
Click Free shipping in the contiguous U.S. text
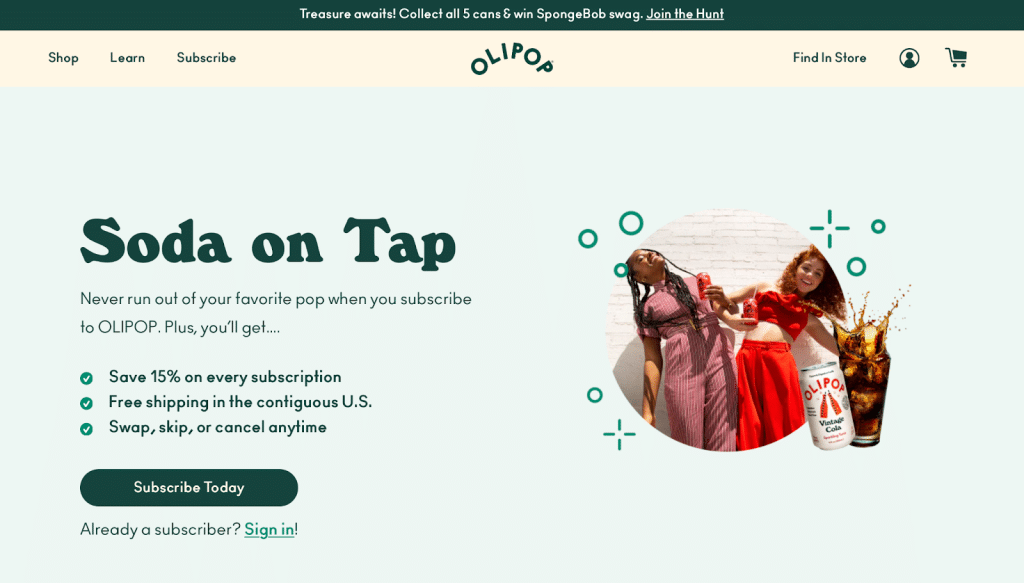[x=240, y=402]
